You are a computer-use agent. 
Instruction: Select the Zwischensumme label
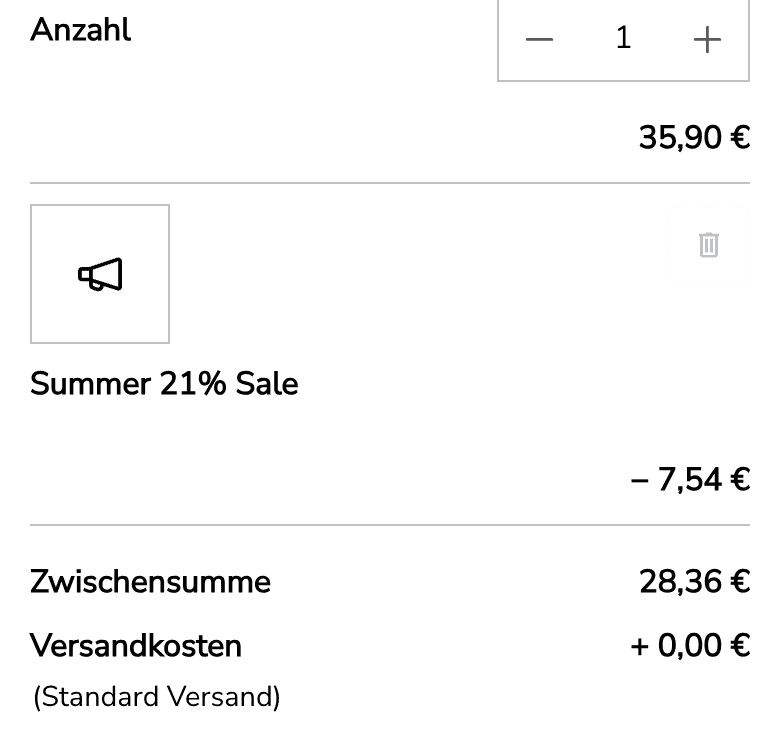[150, 582]
